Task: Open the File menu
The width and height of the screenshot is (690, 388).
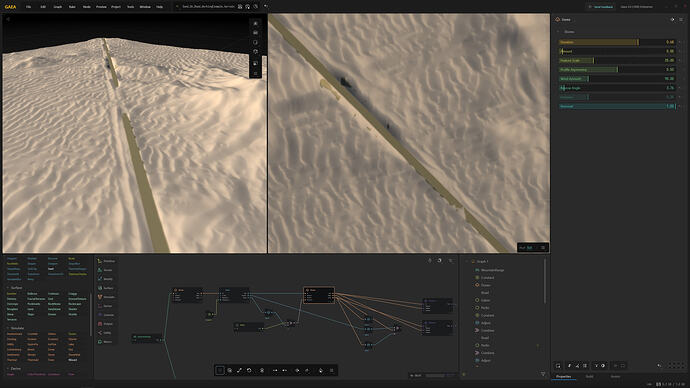Action: coord(28,7)
